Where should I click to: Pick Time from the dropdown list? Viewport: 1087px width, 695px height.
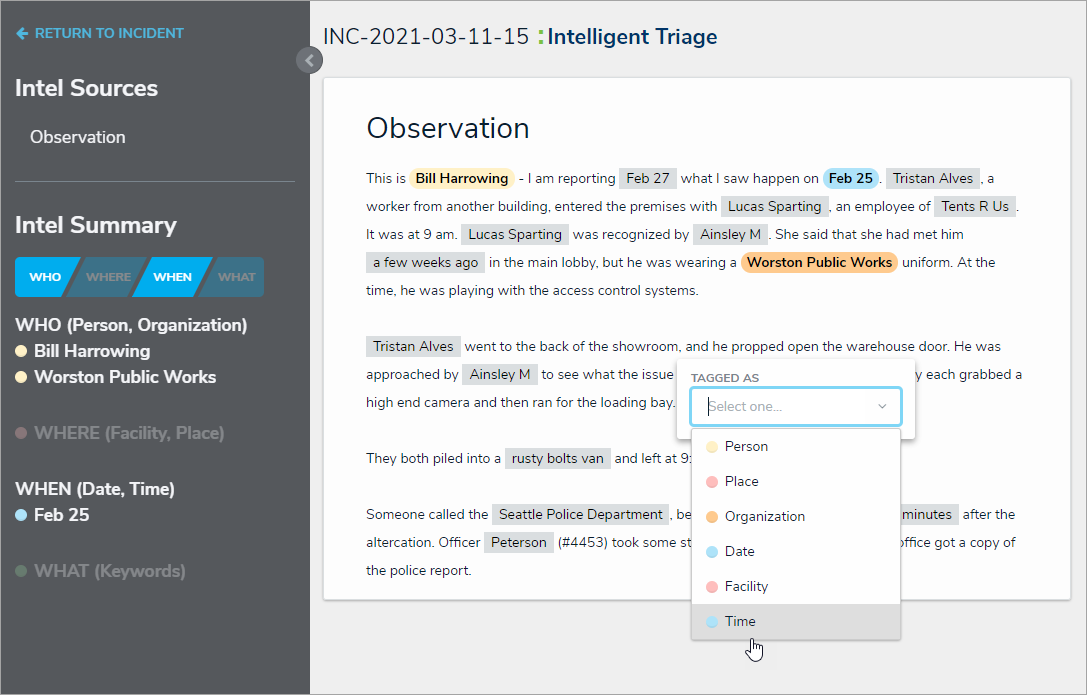[x=740, y=621]
